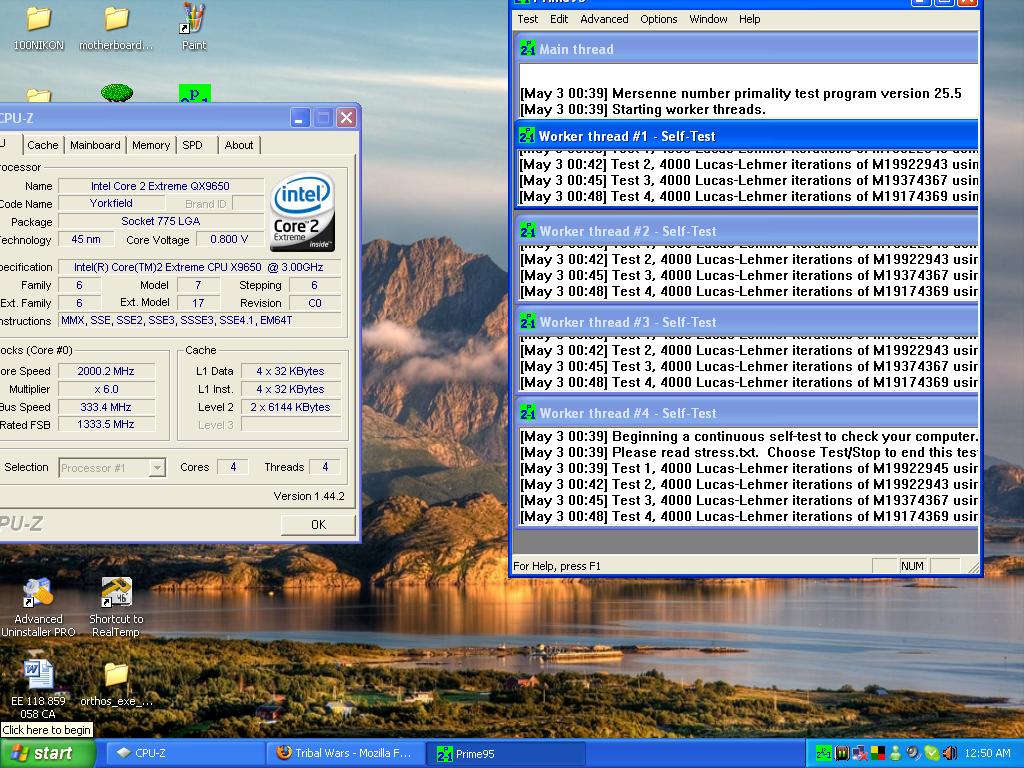1024x768 pixels.
Task: Click the volume speaker tray icon
Action: (949, 754)
